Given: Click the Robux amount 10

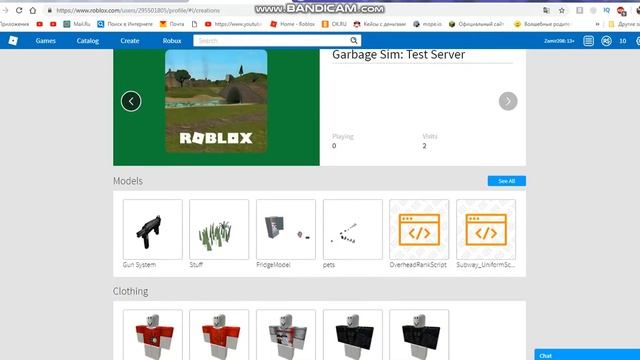Looking at the screenshot, I should 622,41.
